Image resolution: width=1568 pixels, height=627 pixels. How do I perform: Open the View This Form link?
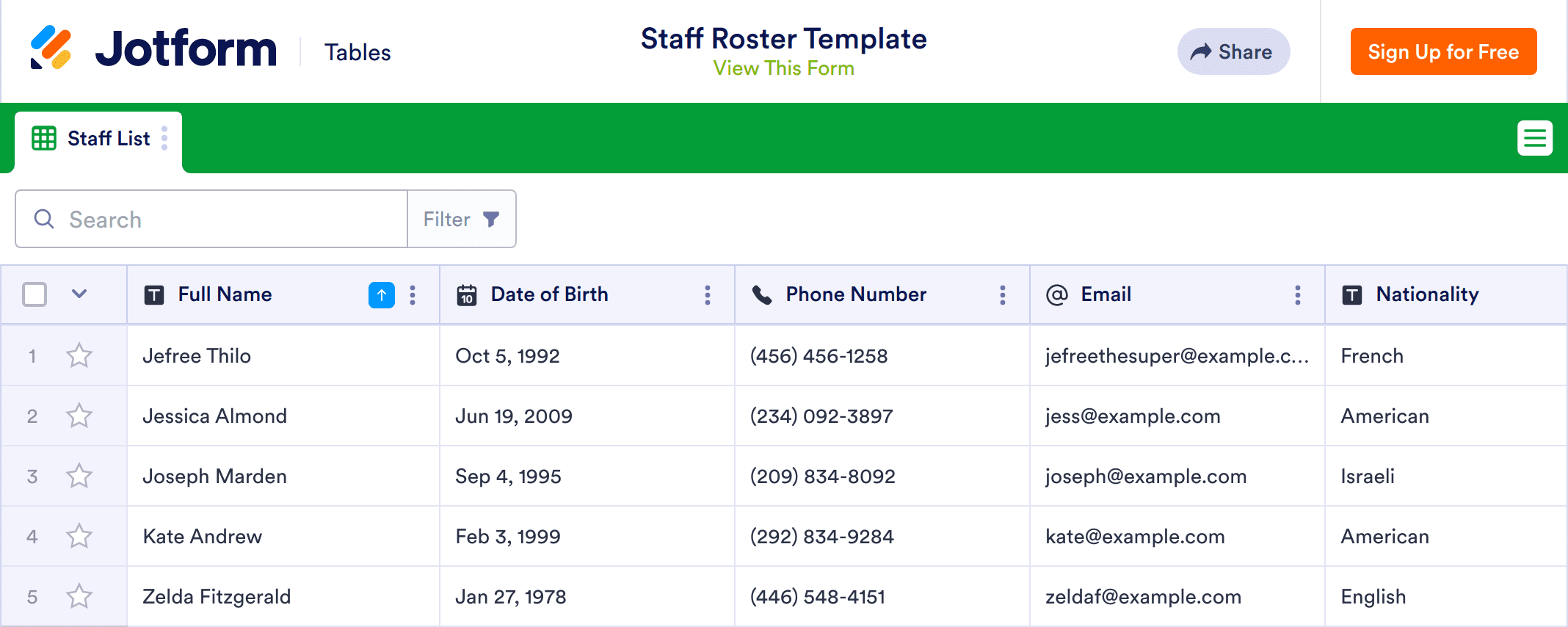[x=783, y=68]
